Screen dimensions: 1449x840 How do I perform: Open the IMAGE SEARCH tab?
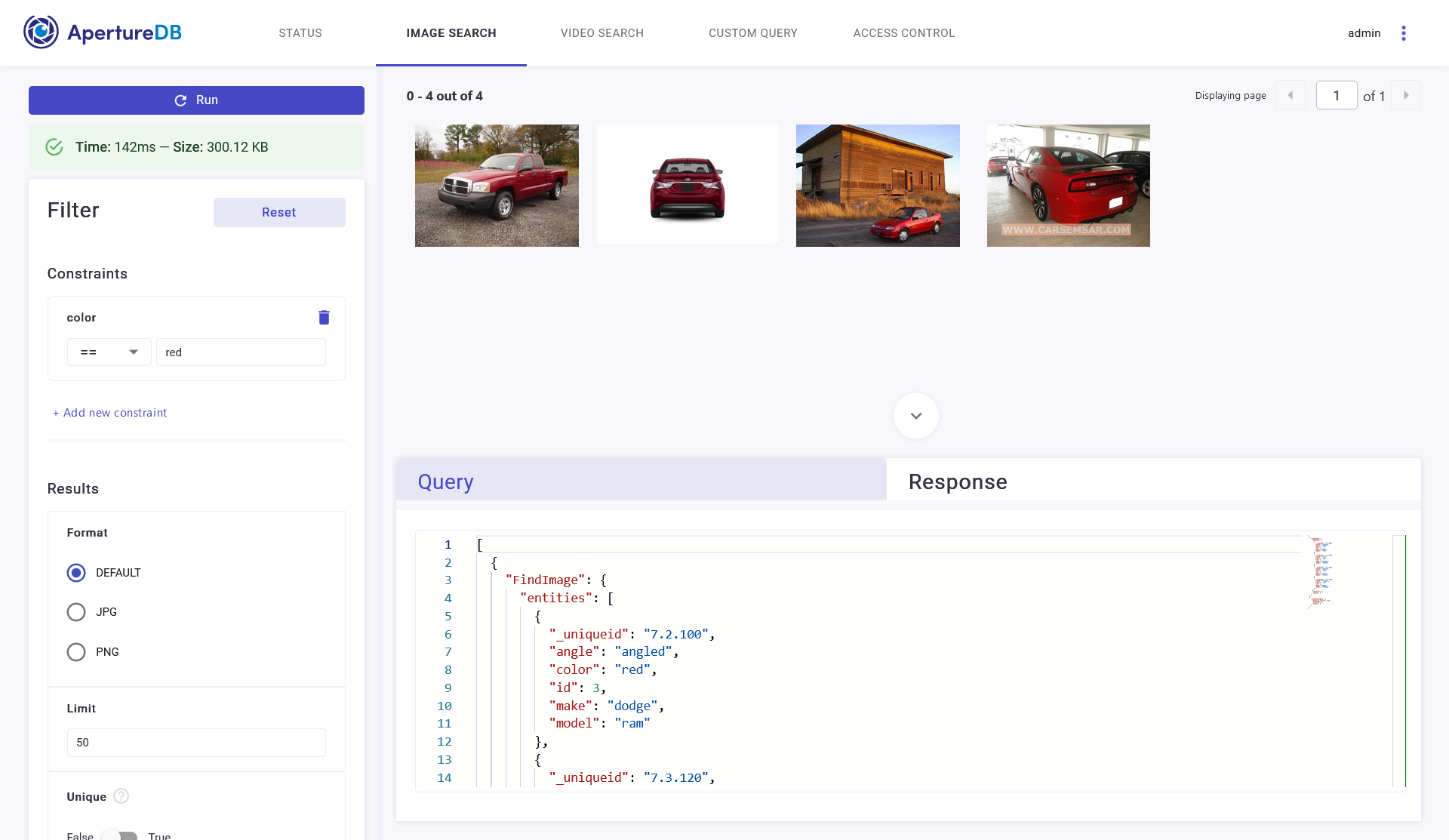[451, 33]
